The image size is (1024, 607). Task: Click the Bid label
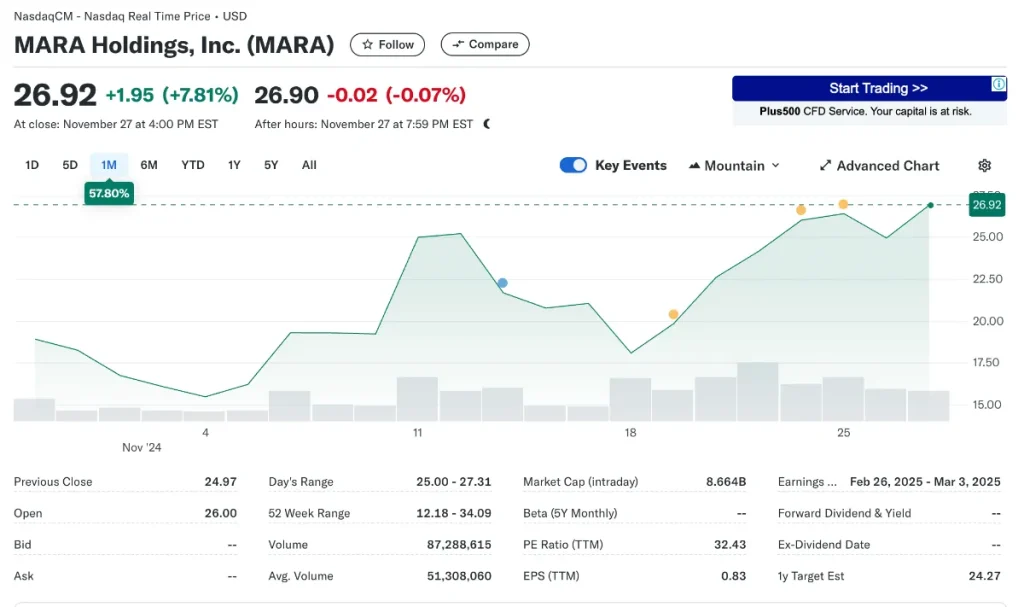coord(22,545)
